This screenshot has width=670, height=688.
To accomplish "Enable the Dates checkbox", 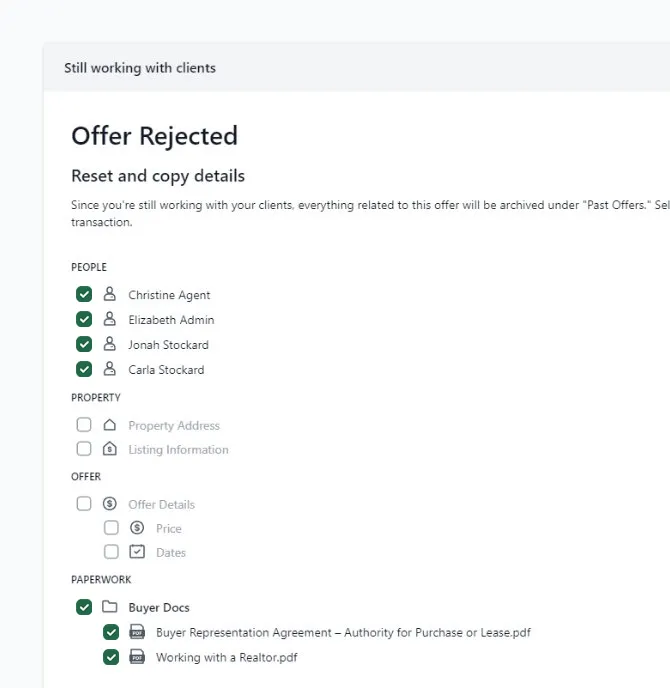I will tap(111, 552).
